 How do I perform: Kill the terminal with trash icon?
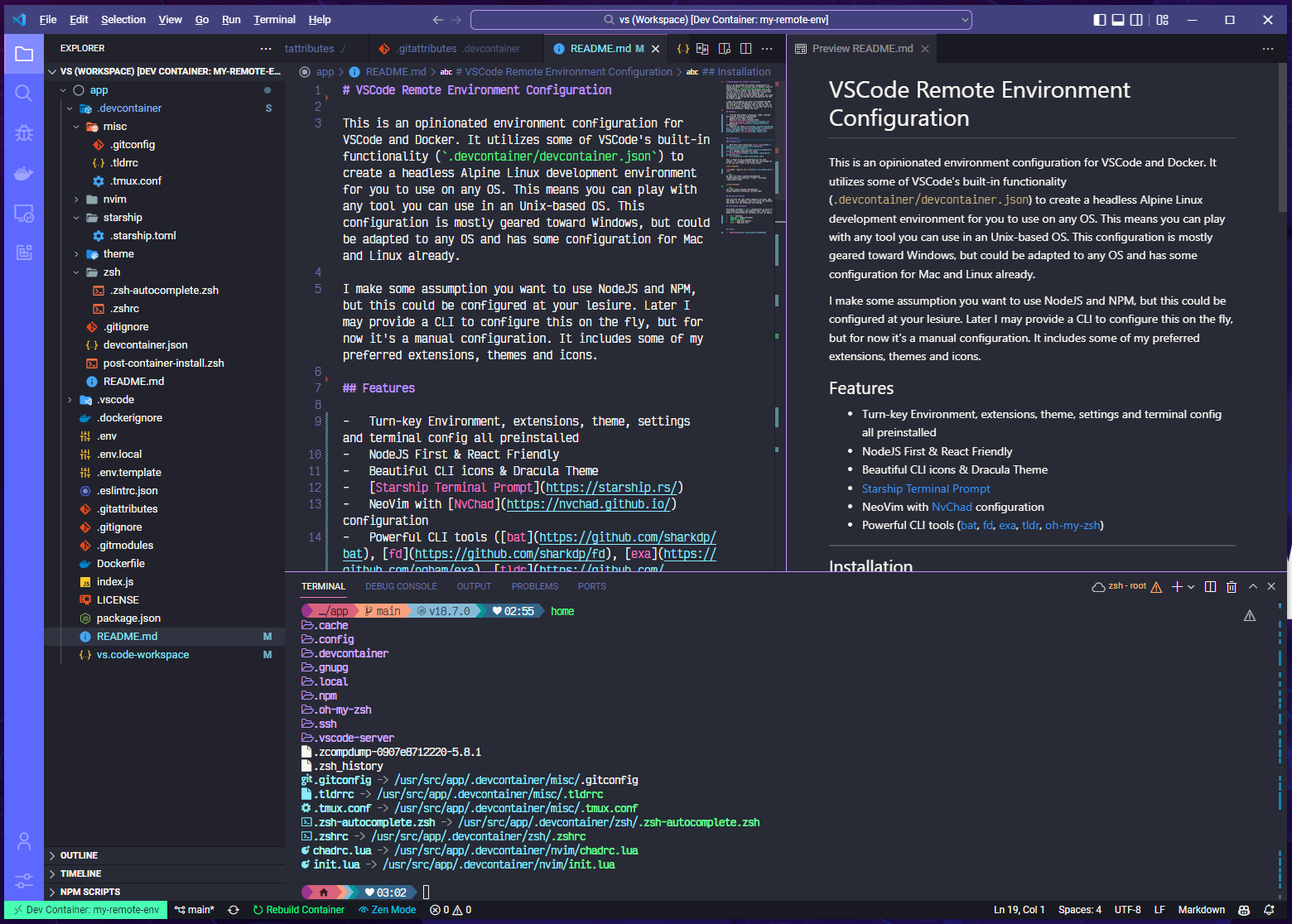(x=1232, y=586)
